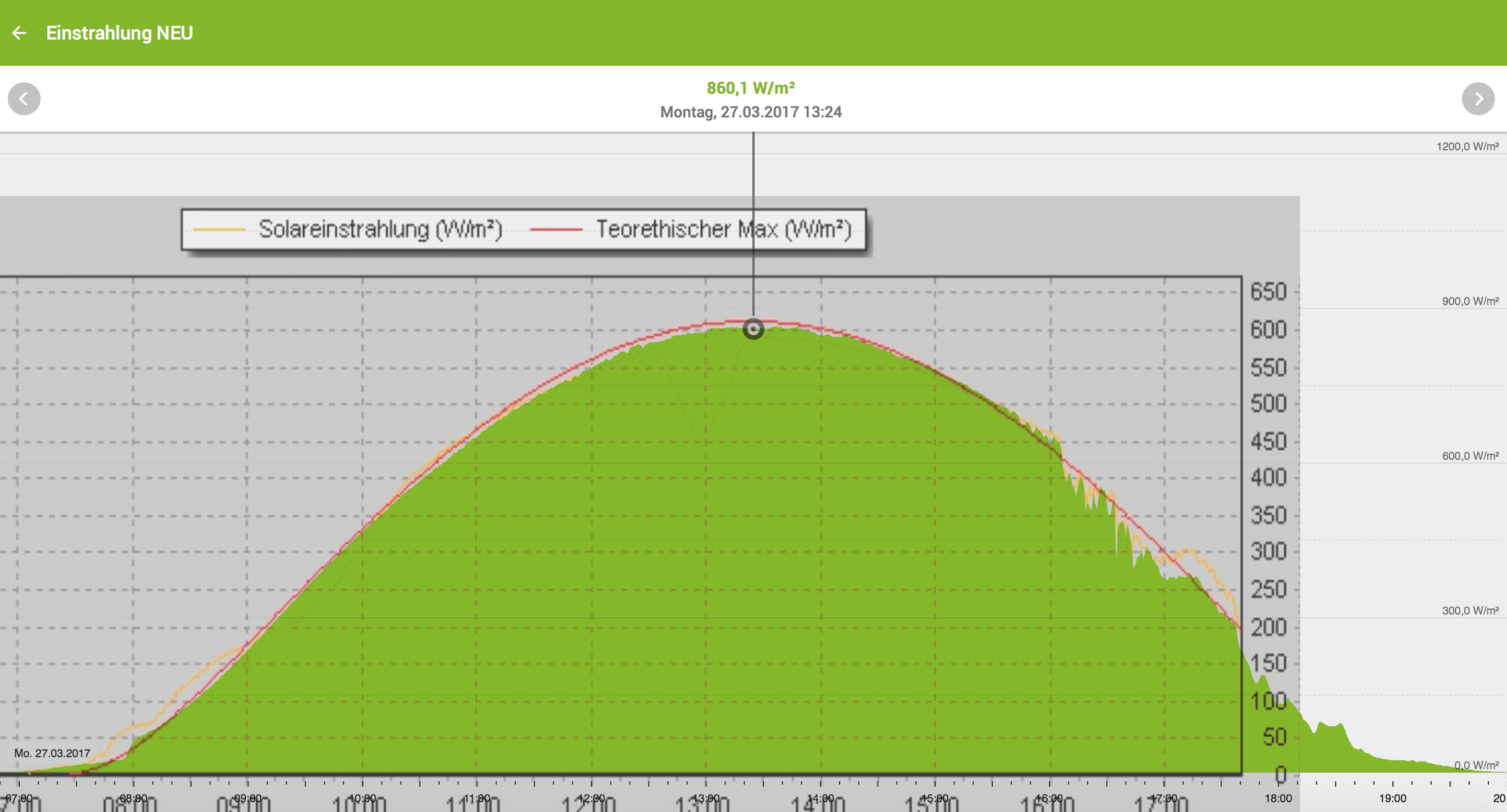The height and width of the screenshot is (812, 1507).
Task: Click the 860,1 W/m² value readout
Action: (751, 88)
